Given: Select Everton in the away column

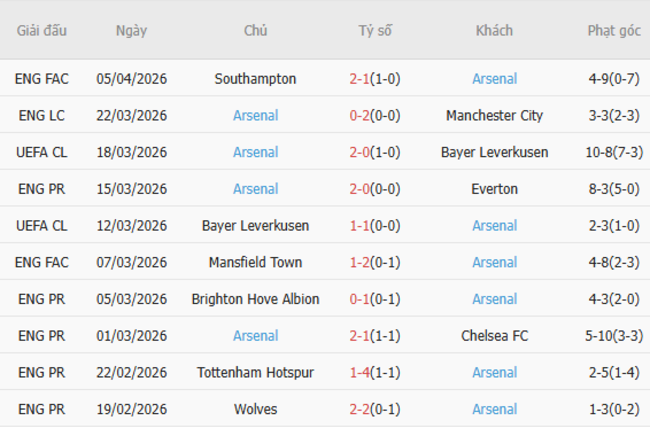Looking at the screenshot, I should pyautogui.click(x=494, y=189).
